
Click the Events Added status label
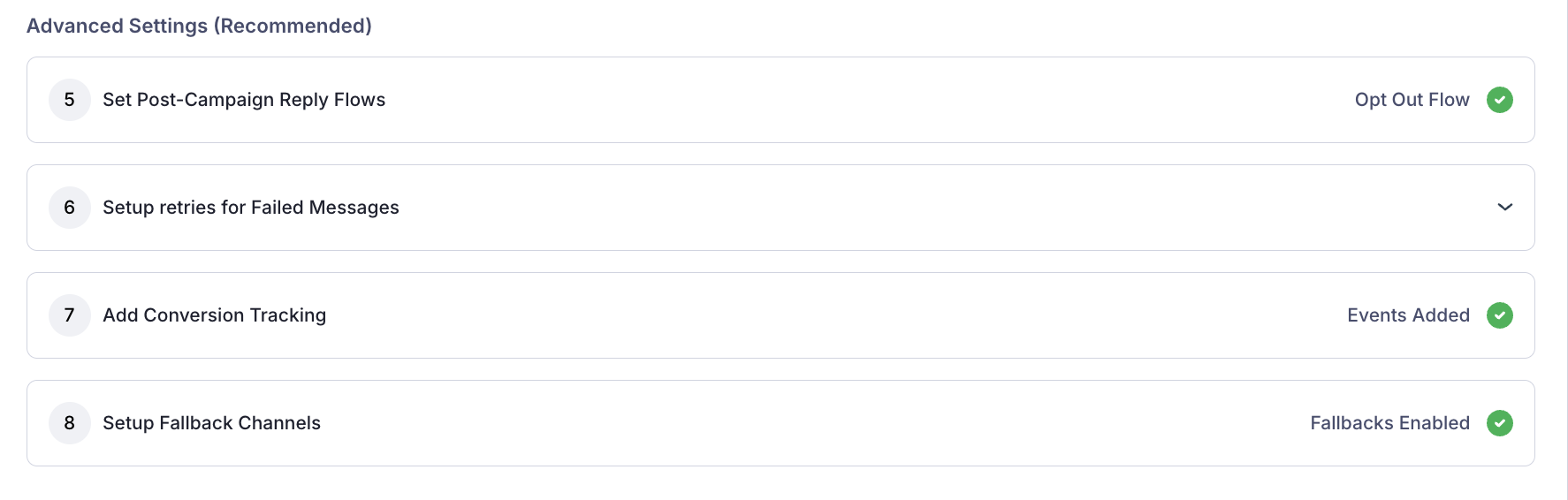click(1408, 315)
